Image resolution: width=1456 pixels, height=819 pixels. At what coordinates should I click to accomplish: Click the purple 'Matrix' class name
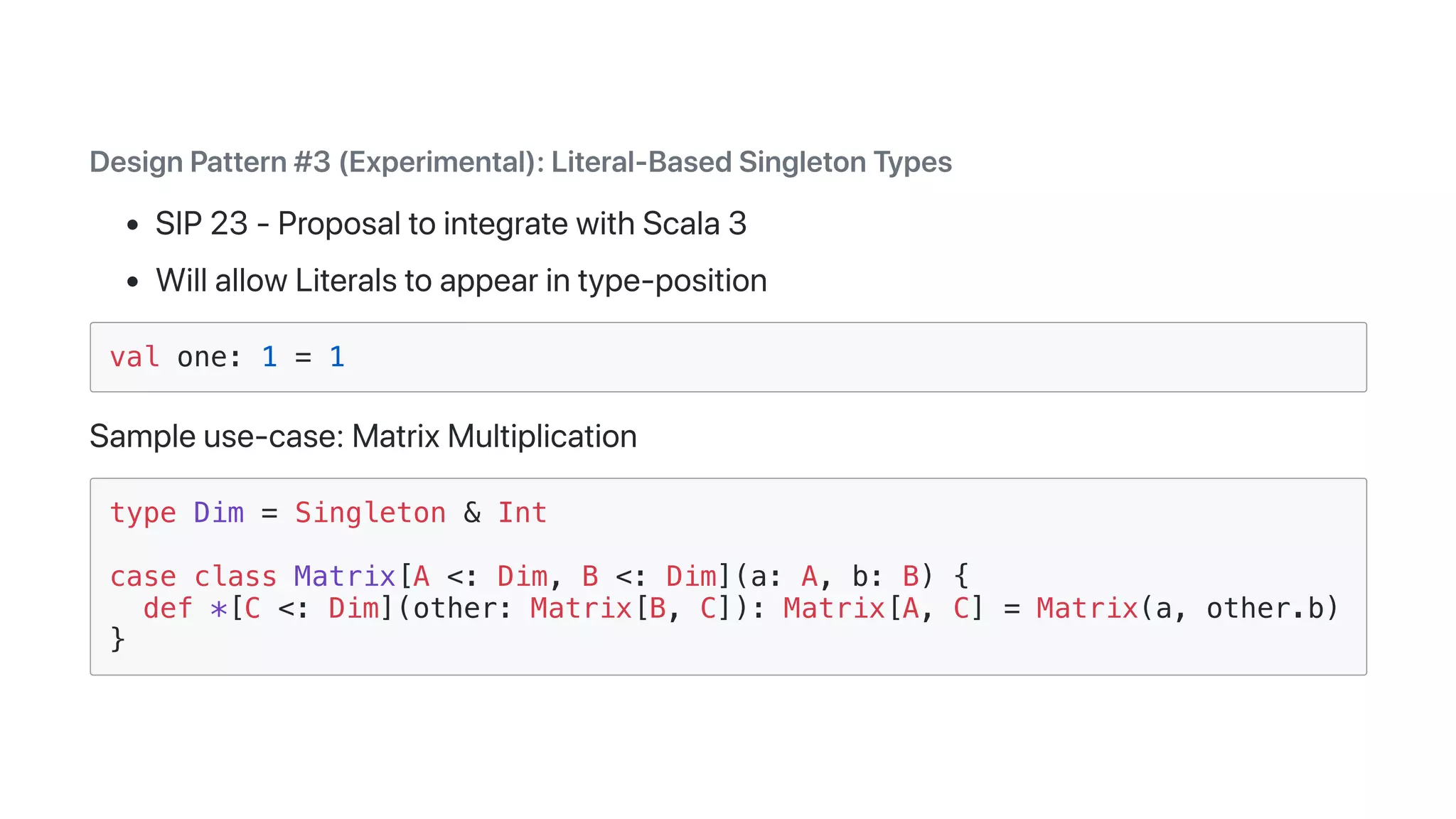click(x=345, y=577)
